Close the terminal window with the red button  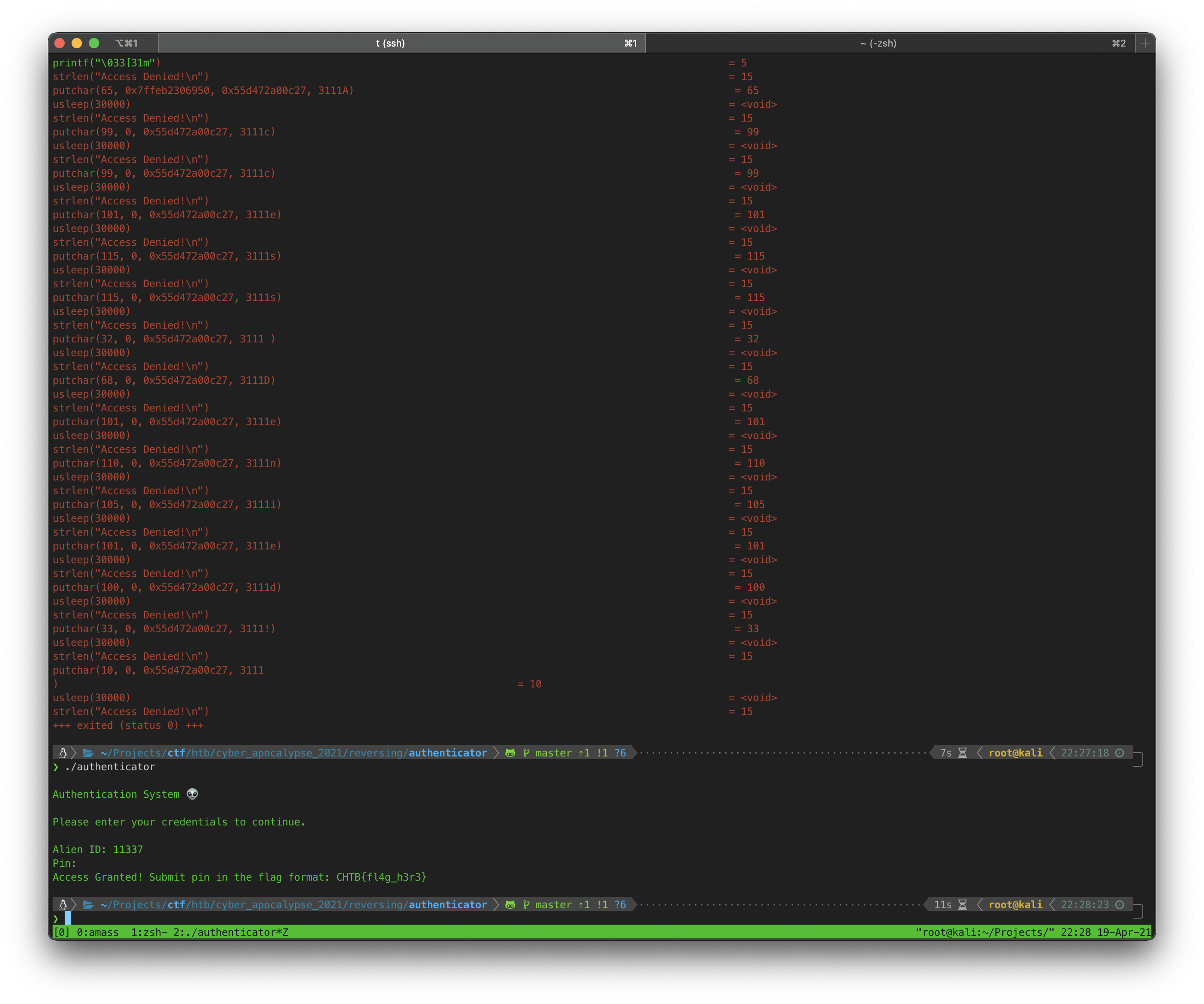(60, 43)
